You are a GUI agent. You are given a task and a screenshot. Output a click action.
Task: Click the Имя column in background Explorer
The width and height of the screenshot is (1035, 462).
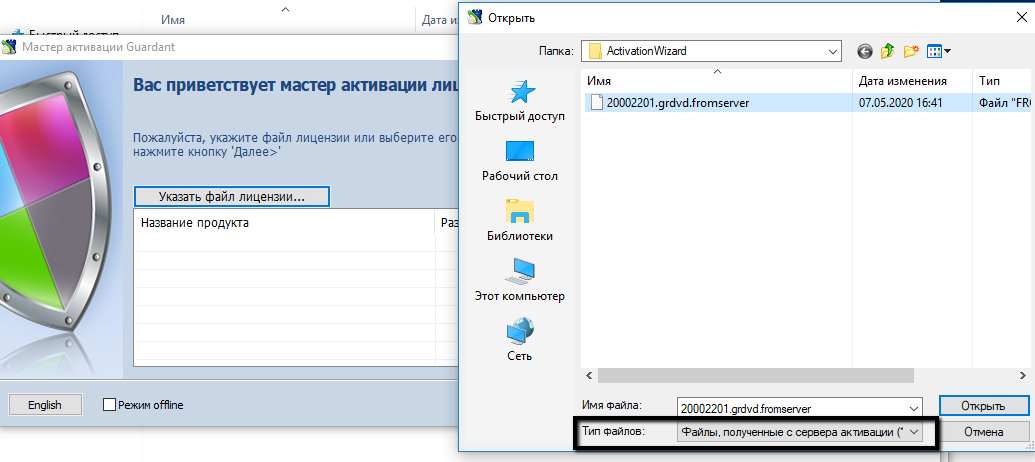173,20
